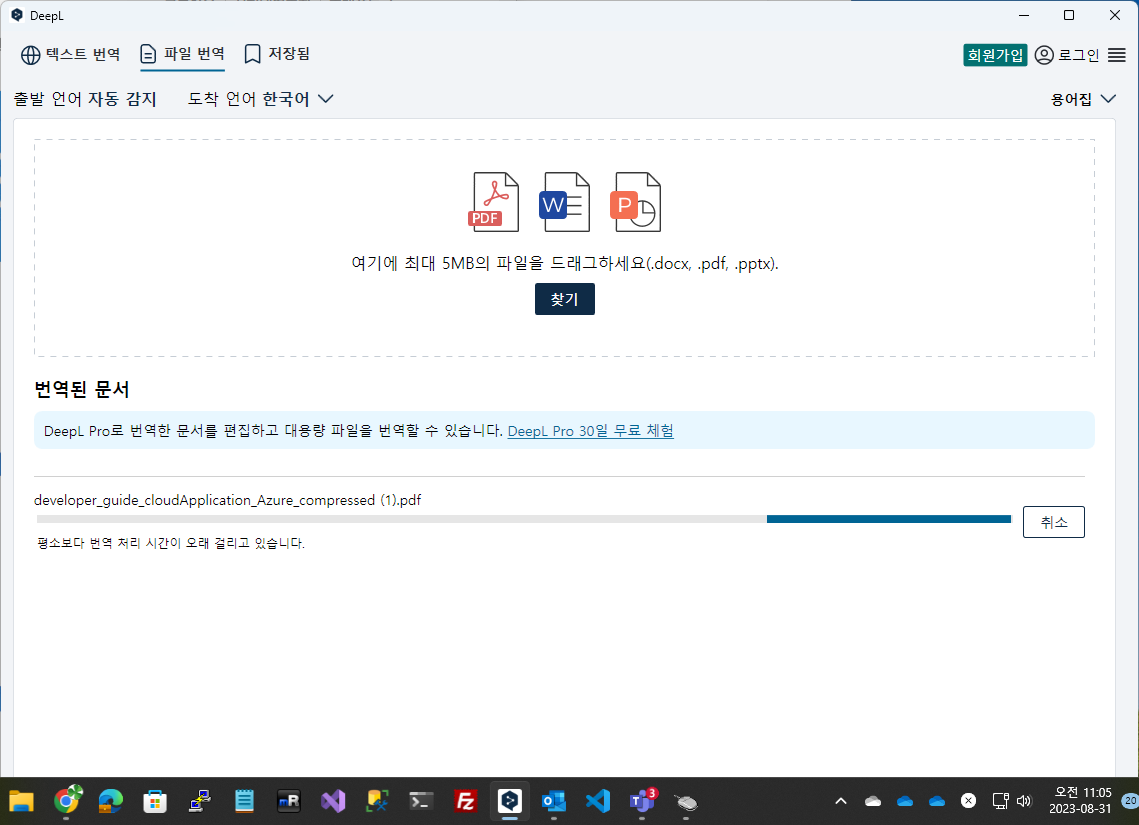Open File Explorer from the taskbar
Image resolution: width=1139 pixels, height=825 pixels.
(22, 802)
